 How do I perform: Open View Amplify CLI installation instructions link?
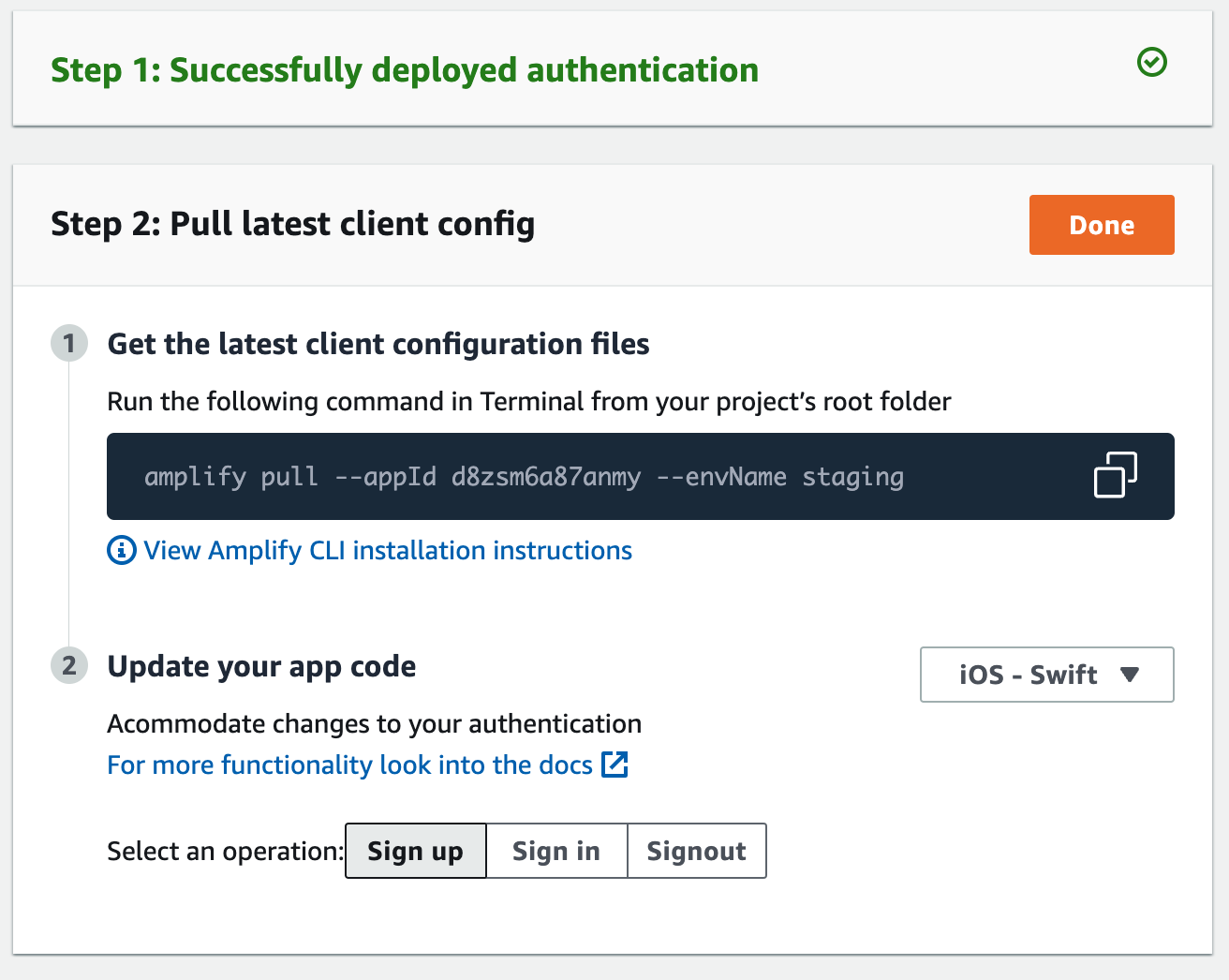(x=388, y=551)
